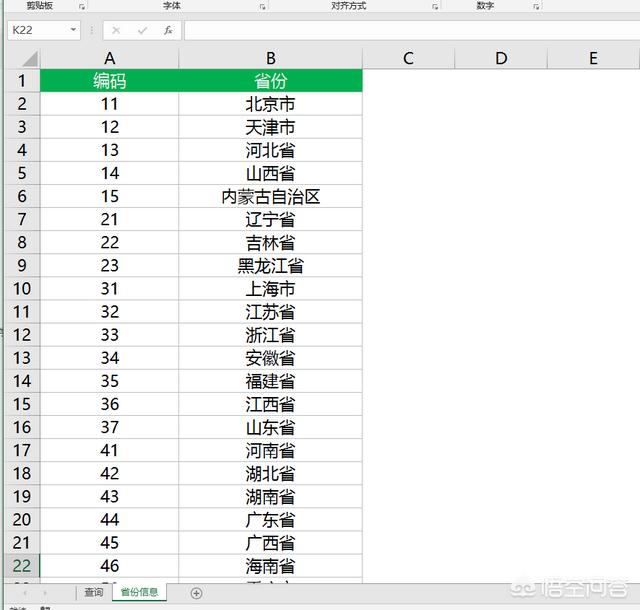Open alignment (对齐方式) group dialog launcher
This screenshot has height=610, width=640.
[x=435, y=6]
